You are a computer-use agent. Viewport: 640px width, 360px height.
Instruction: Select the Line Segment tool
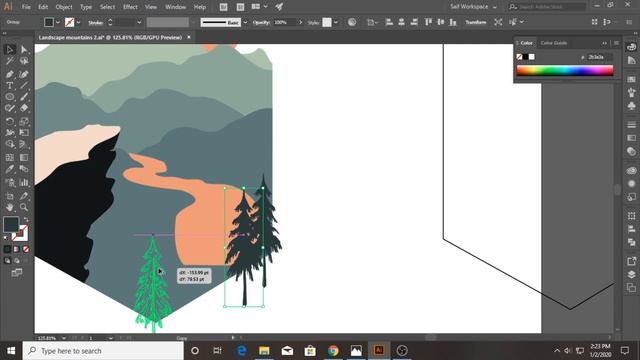(24, 85)
